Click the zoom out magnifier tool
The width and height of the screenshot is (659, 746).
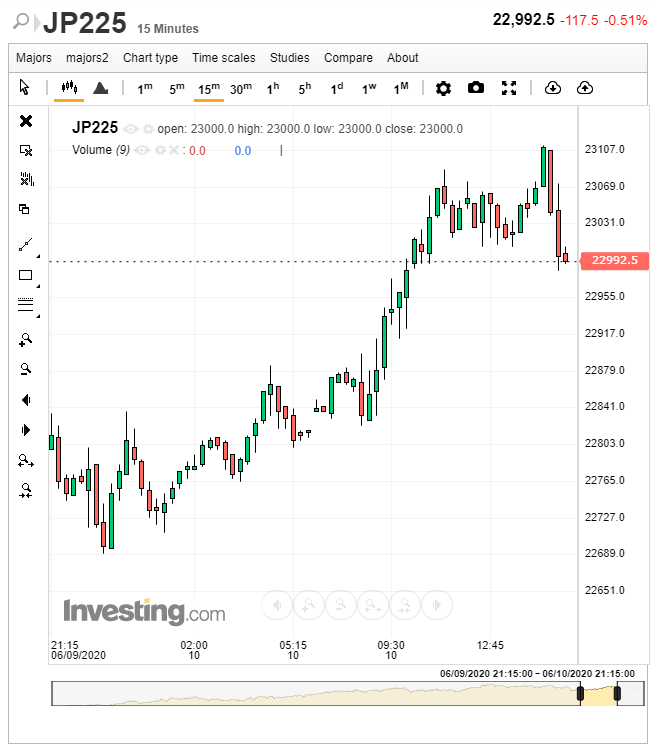(x=26, y=369)
